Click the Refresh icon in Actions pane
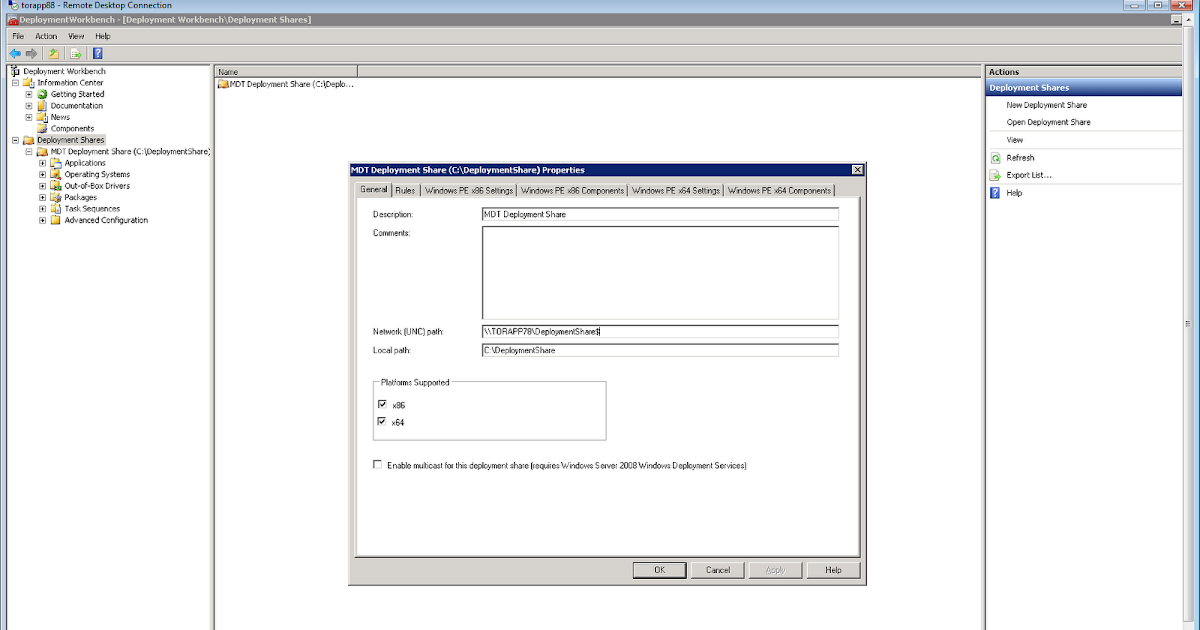This screenshot has width=1200, height=630. point(994,157)
